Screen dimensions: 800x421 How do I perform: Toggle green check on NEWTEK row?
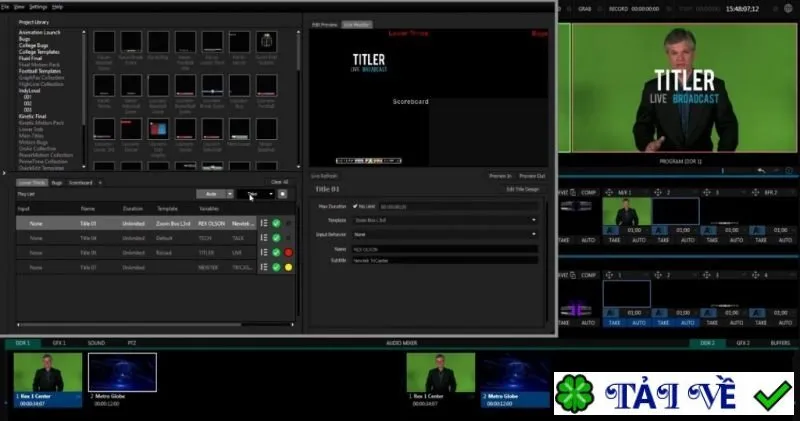pos(277,267)
